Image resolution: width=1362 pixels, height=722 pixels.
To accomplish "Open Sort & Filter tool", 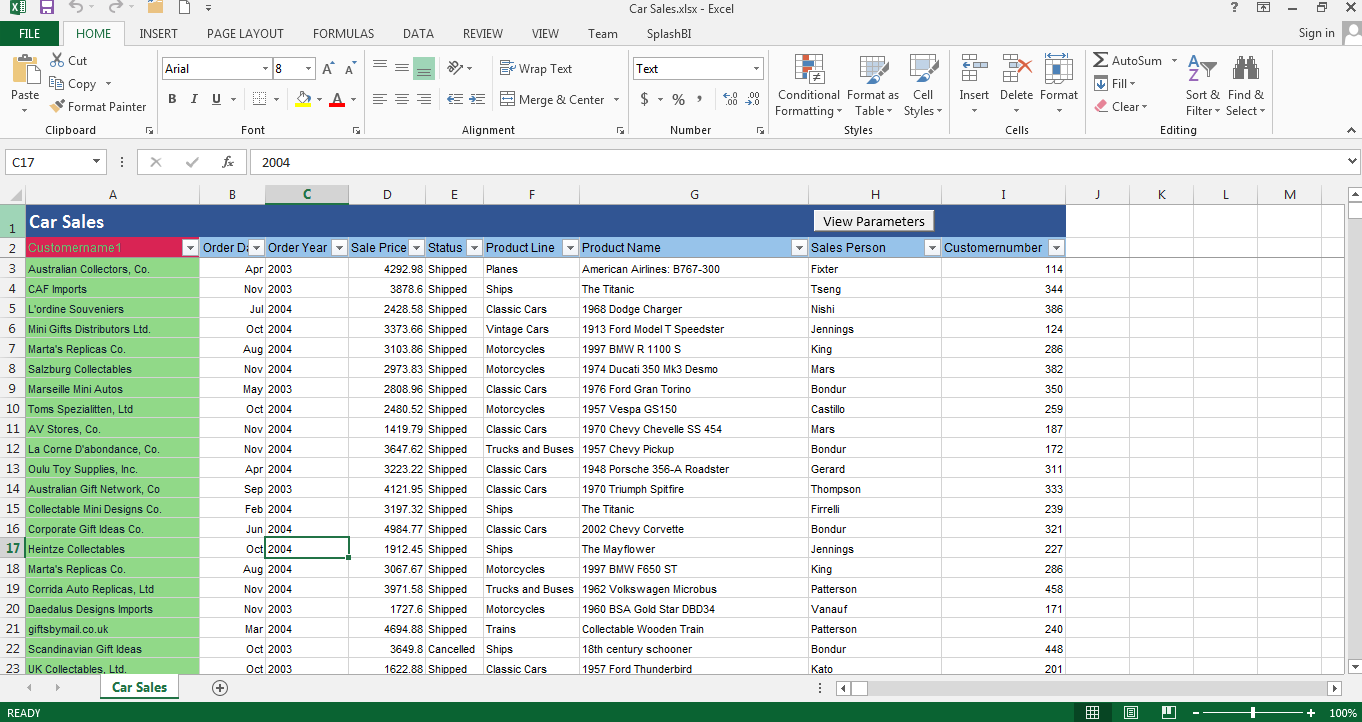I will pyautogui.click(x=1202, y=85).
